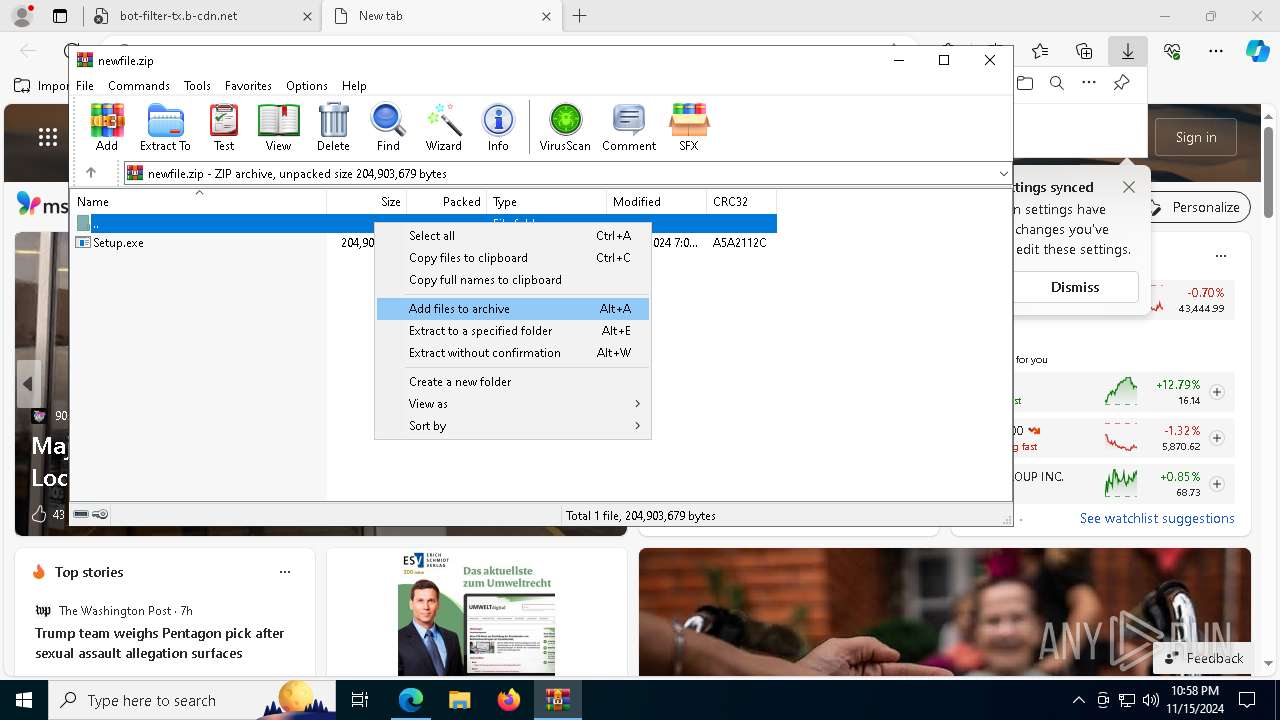Choose Select all from the context menu
Screen dimensions: 1280x720
[x=513, y=236]
